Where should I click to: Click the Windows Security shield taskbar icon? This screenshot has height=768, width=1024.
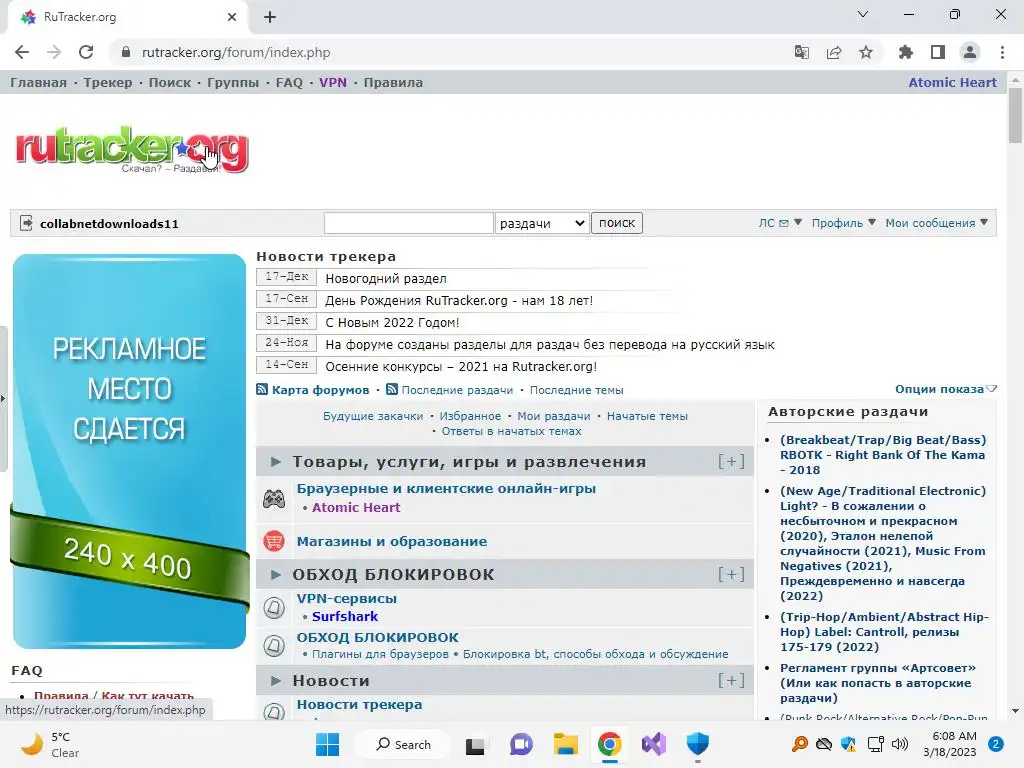(697, 744)
